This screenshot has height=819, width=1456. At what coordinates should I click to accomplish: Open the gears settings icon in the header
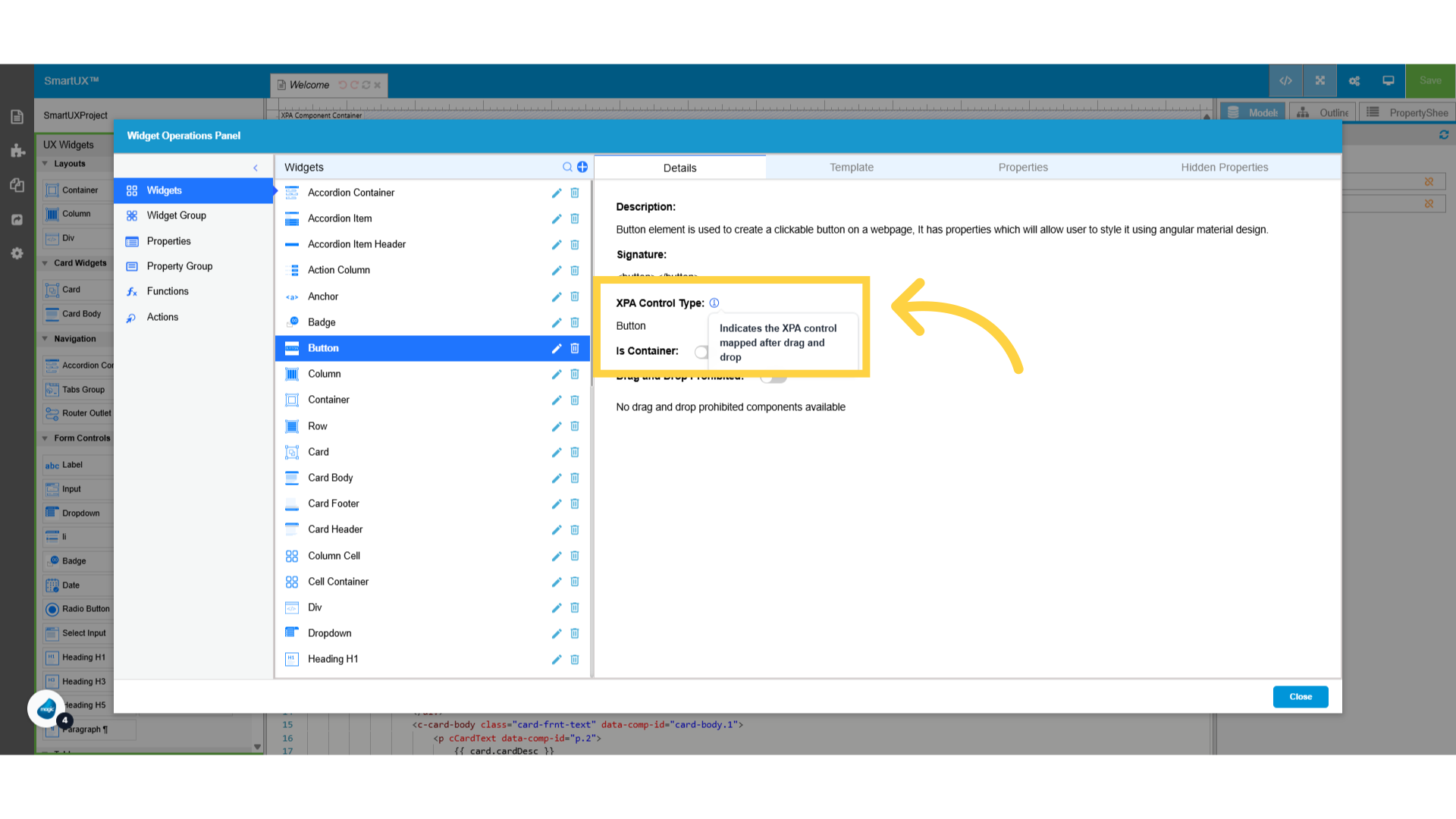1354,80
